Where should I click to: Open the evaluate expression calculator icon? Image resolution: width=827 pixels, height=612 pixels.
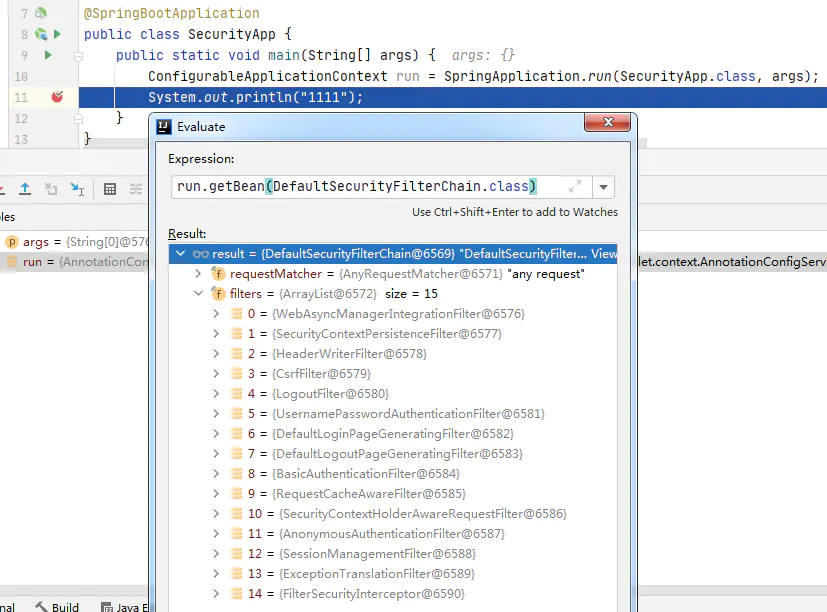110,189
